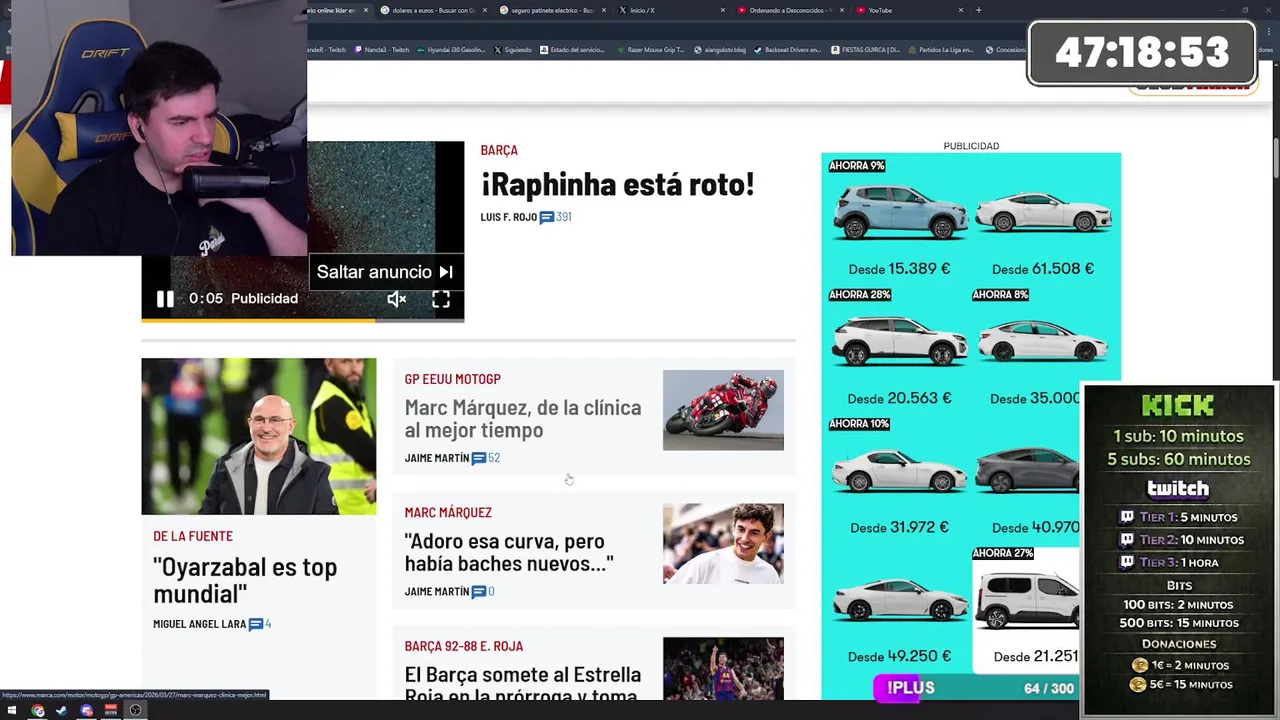Open the Backseat Drivers bookmark
The width and height of the screenshot is (1280, 720).
(x=788, y=49)
